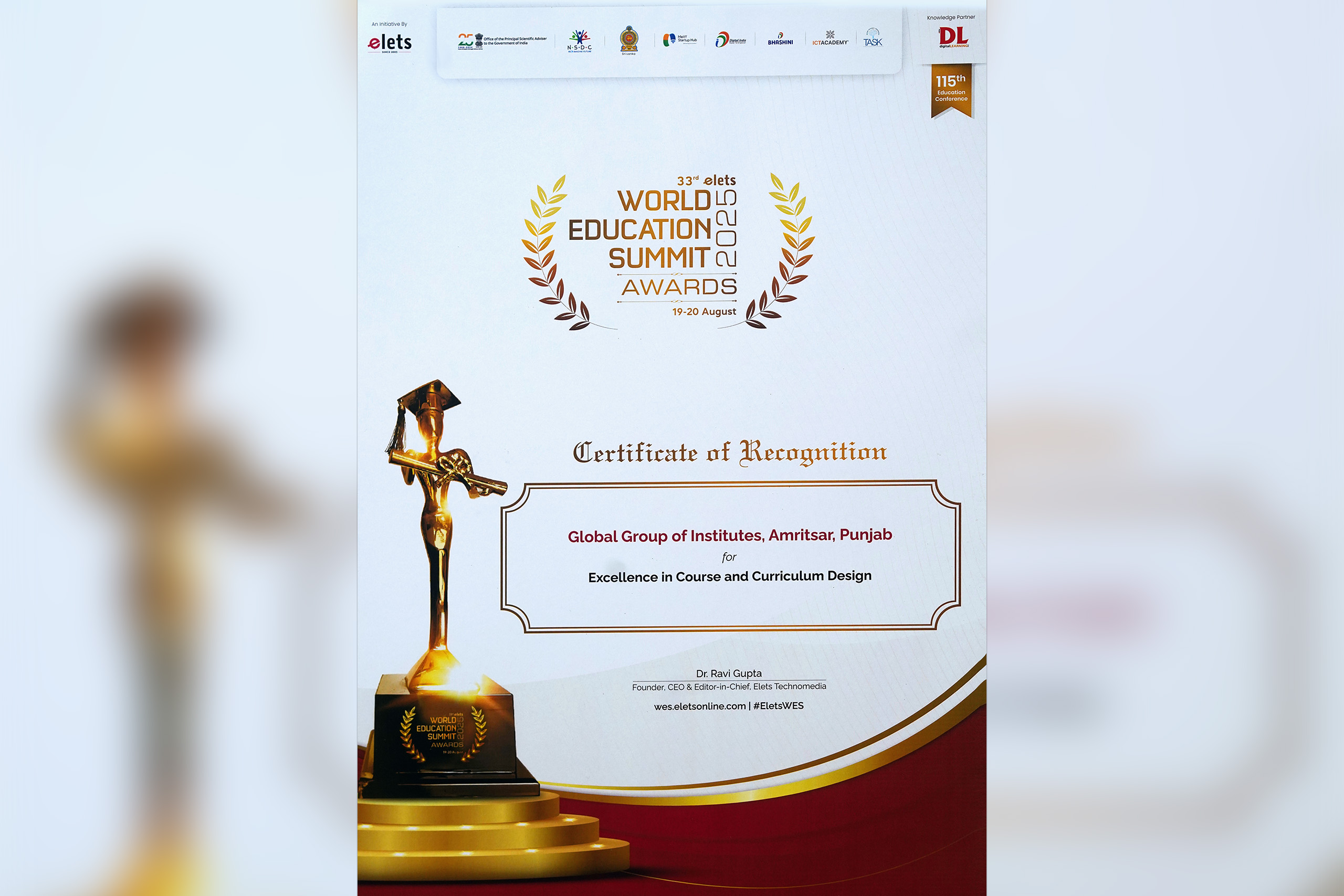
Task: Click the Digital India logo
Action: click(730, 39)
